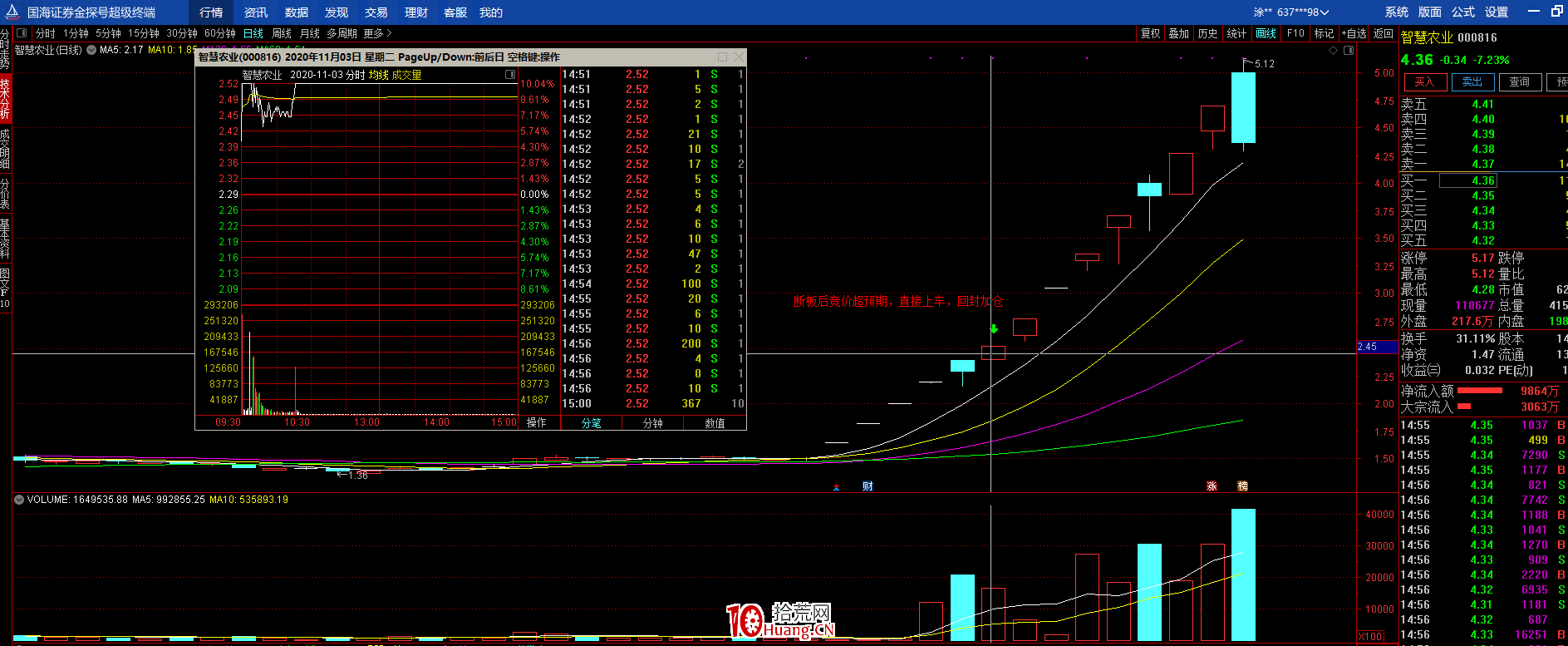Click the 历史 toolbar button
1568x646 pixels.
[x=1208, y=33]
